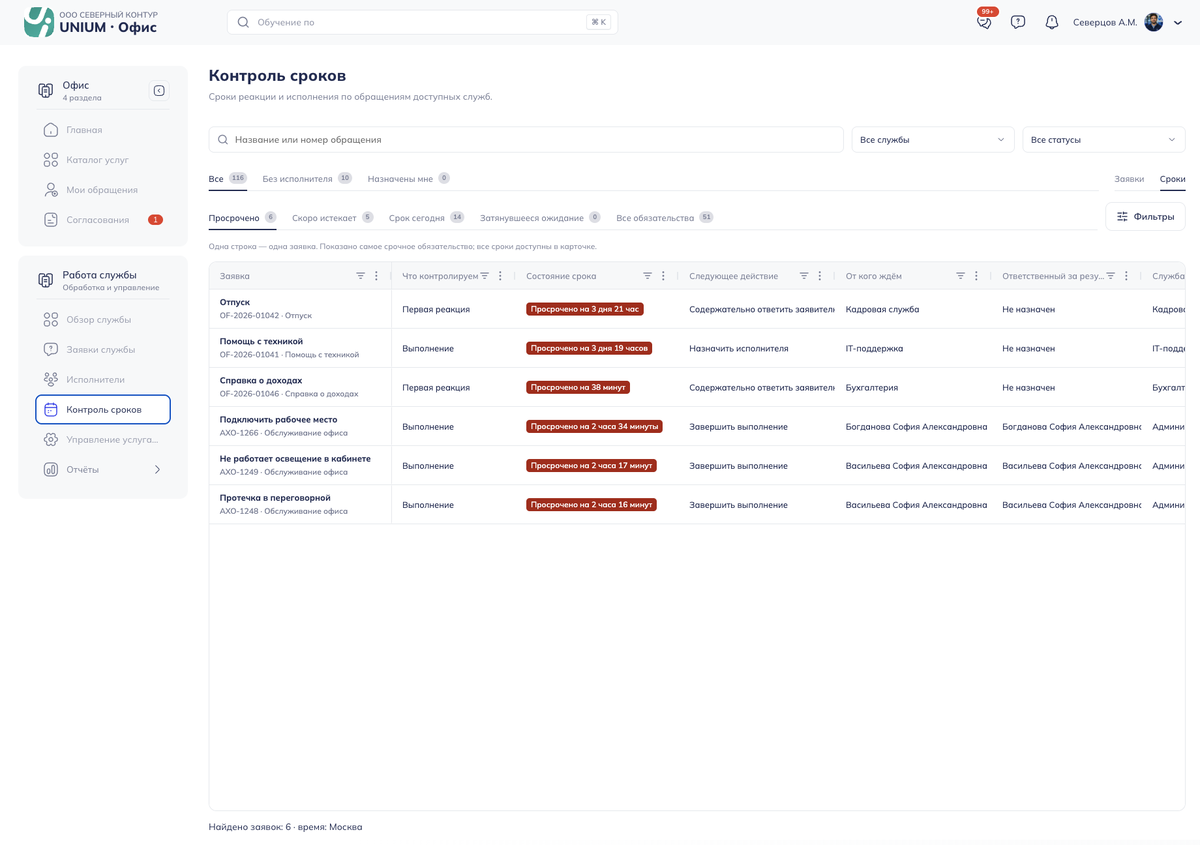Viewport: 1200px width, 845px height.
Task: Open the Все службы dropdown
Action: pyautogui.click(x=933, y=140)
